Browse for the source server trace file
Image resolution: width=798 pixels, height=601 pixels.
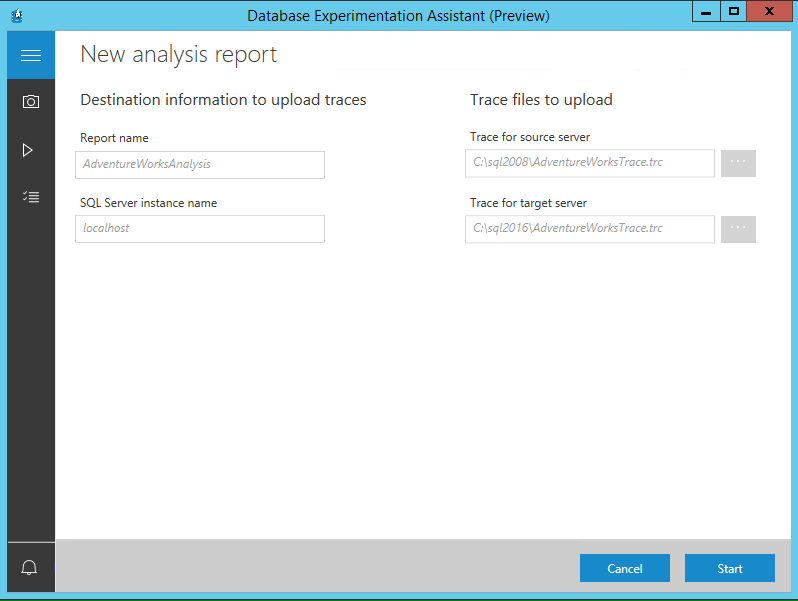pos(738,163)
